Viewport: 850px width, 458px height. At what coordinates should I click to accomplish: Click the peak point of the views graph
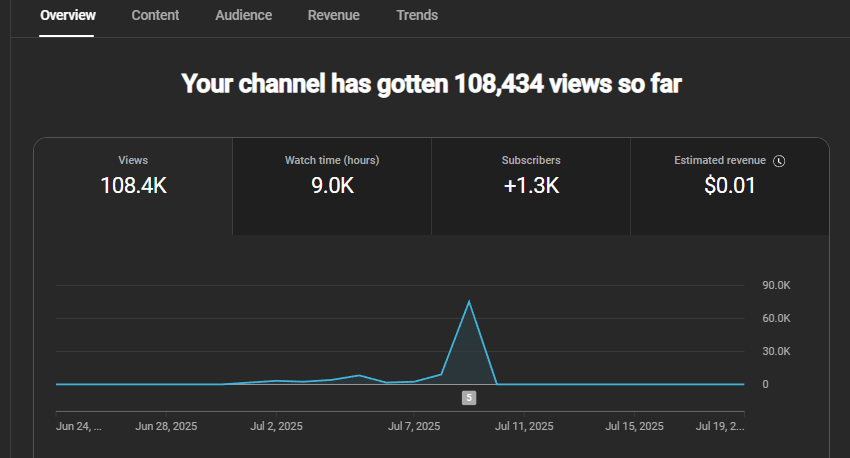tap(469, 301)
